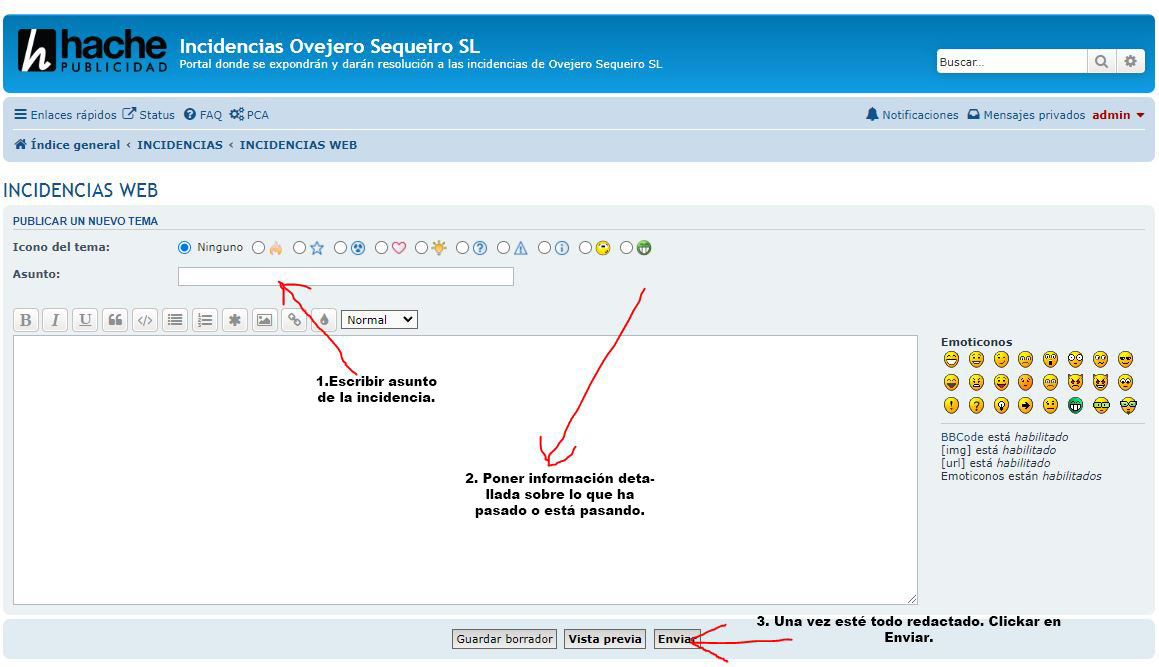The width and height of the screenshot is (1159, 667).
Task: Click the magnifier search button
Action: point(1101,62)
